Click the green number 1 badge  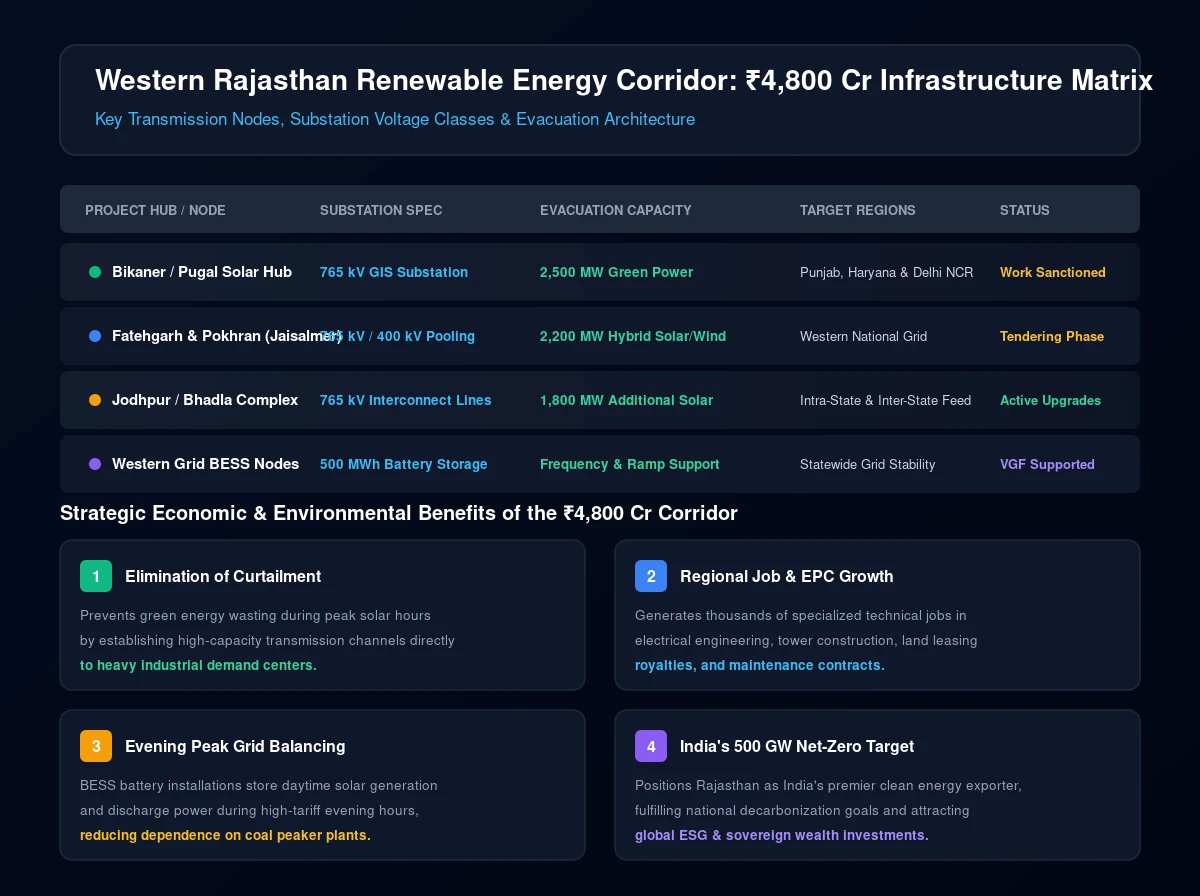click(x=96, y=576)
